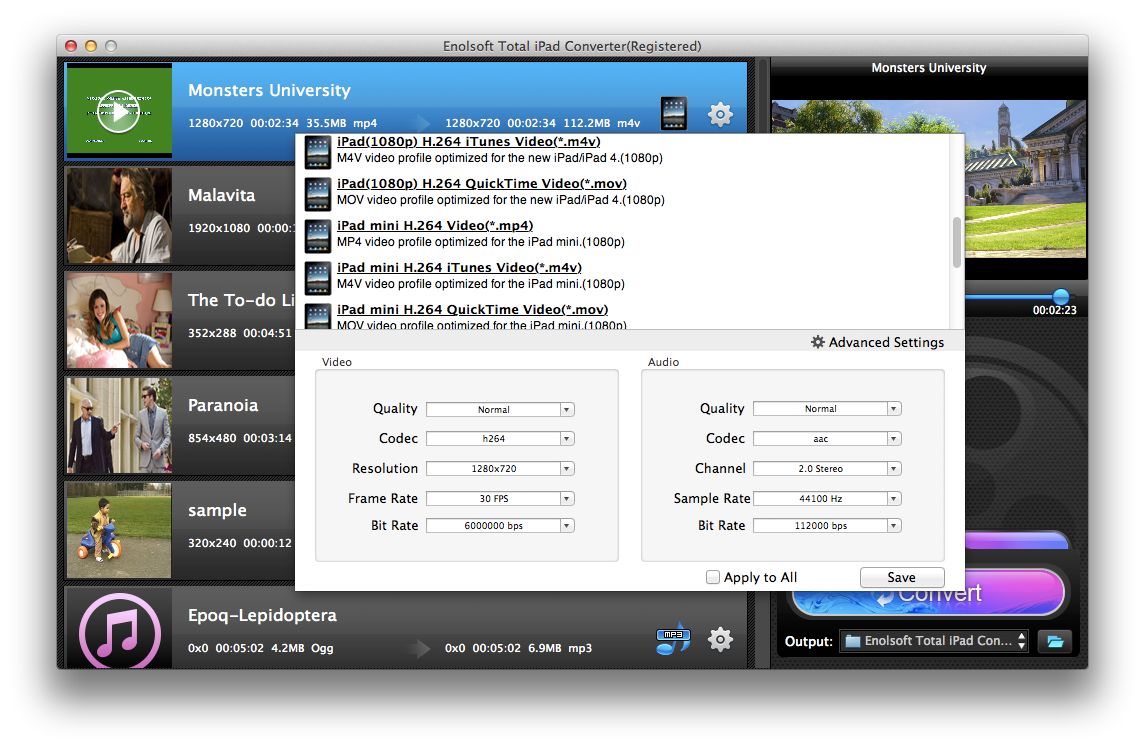Click the Paranoia title text

click(223, 405)
